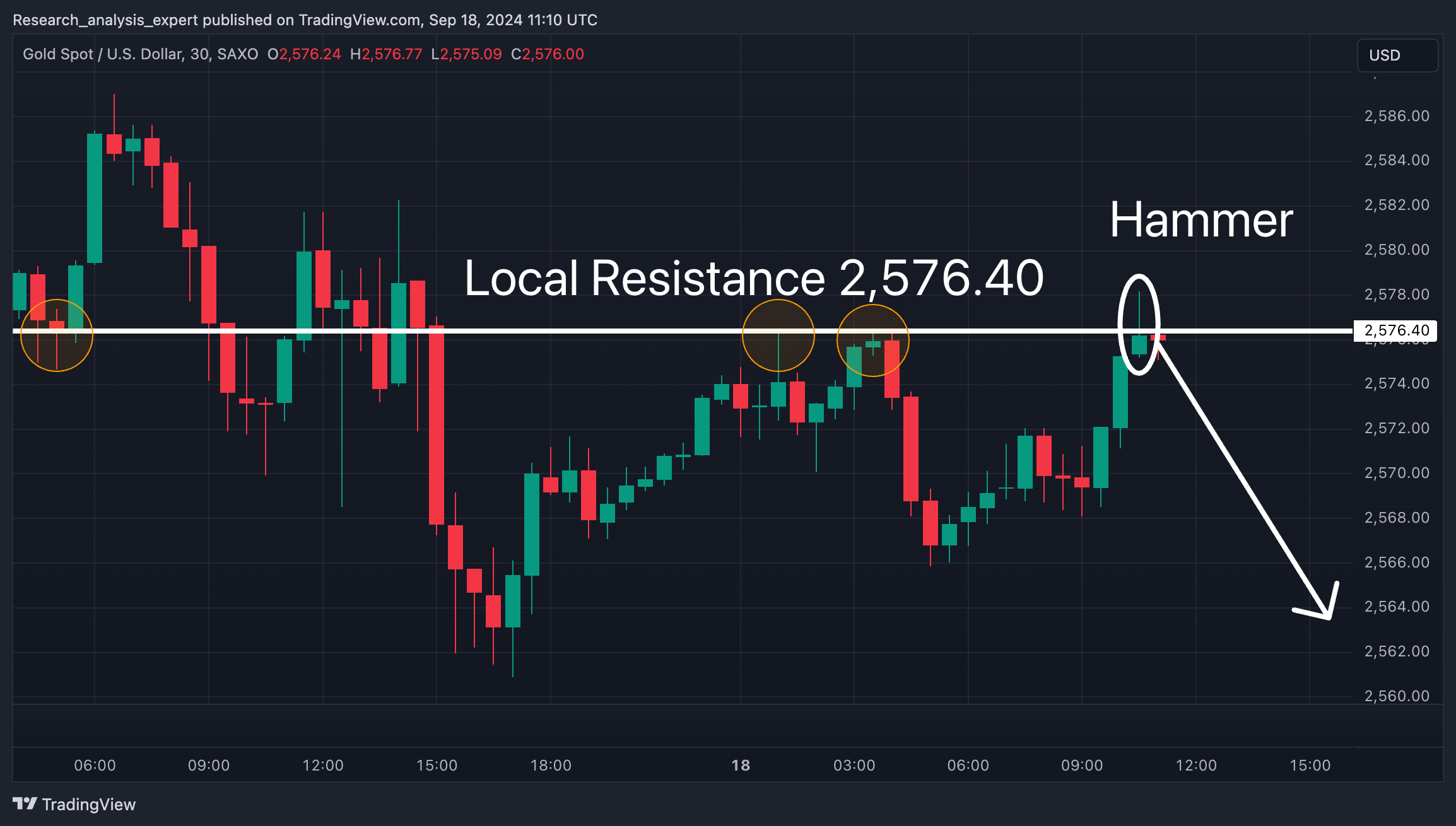
Task: Click the TradingView logo icon
Action: pyautogui.click(x=25, y=804)
